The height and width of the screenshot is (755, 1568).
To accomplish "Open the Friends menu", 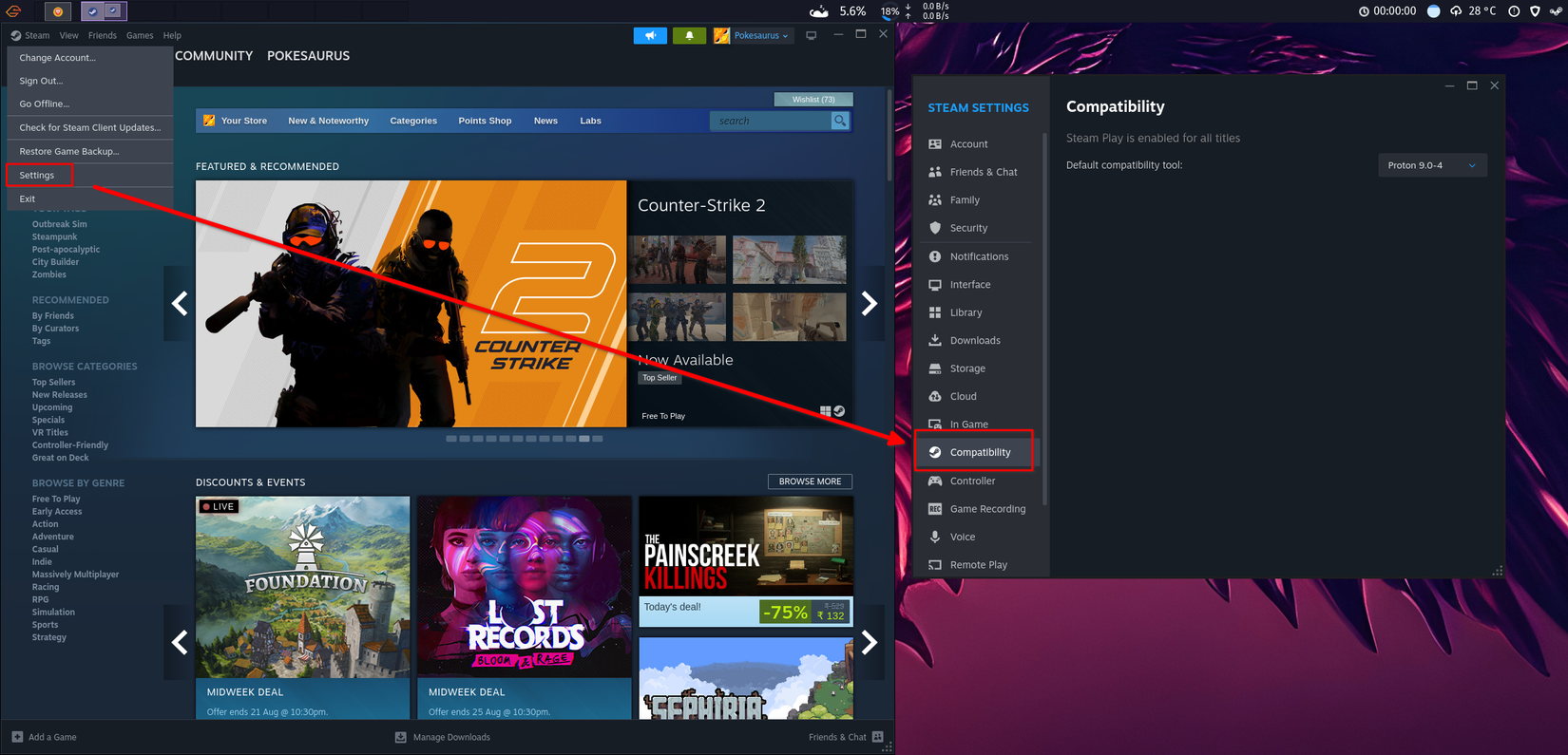I will 103,35.
